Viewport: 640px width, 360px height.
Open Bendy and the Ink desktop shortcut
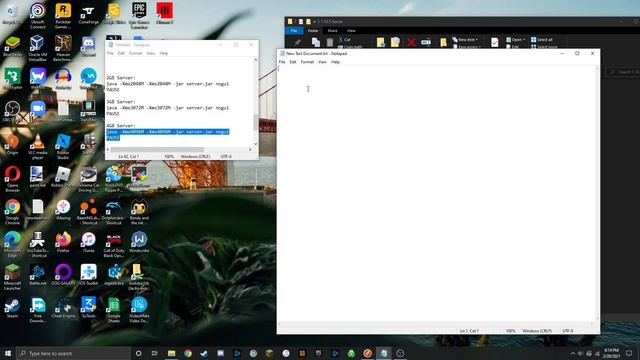pos(139,211)
